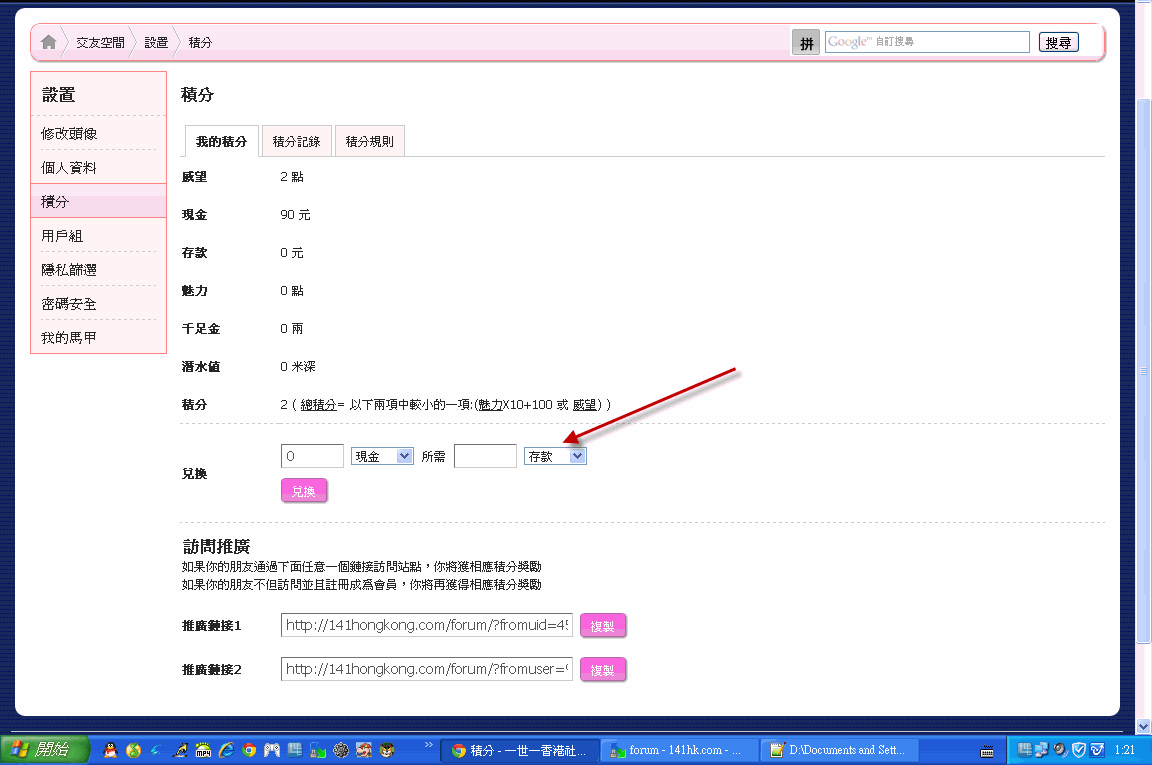The width and height of the screenshot is (1152, 765).
Task: Open Google Chrome quick launch icon
Action: (x=249, y=750)
